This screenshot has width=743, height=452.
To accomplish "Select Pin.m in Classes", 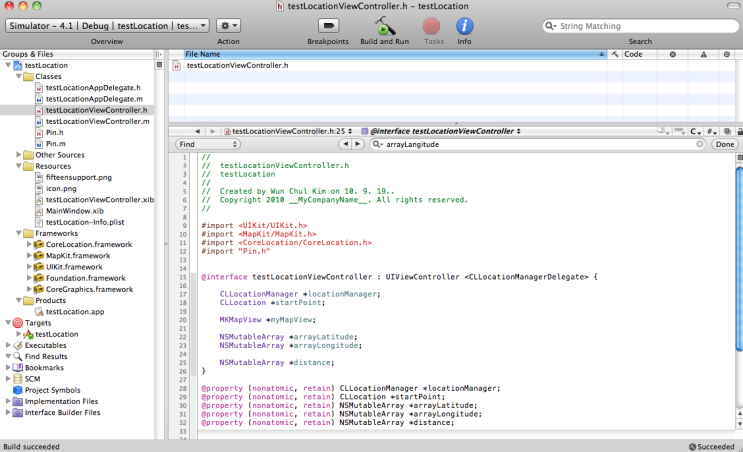I will 55,144.
